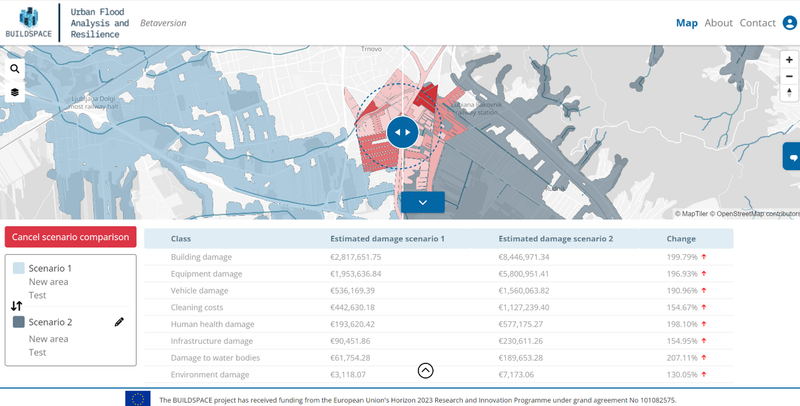Select the Building damage row label
This screenshot has width=800, height=406.
pos(201,257)
